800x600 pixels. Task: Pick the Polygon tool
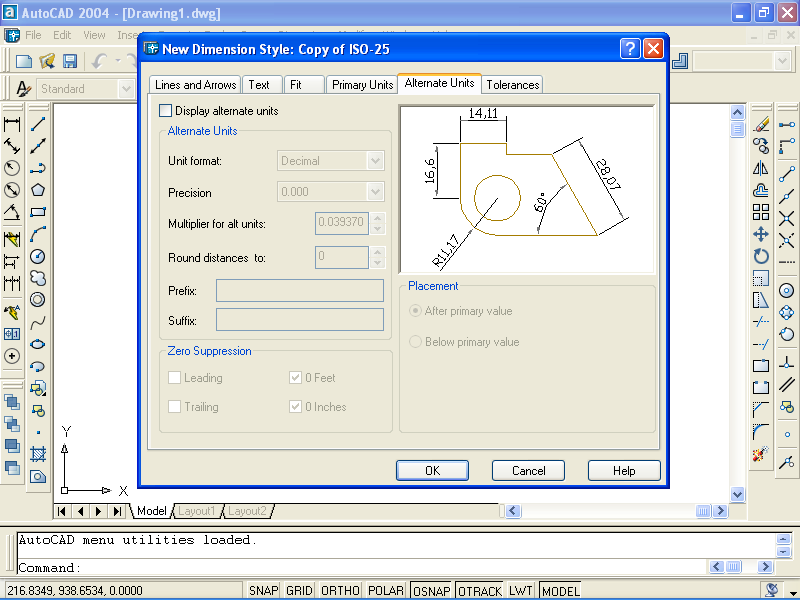[x=38, y=190]
